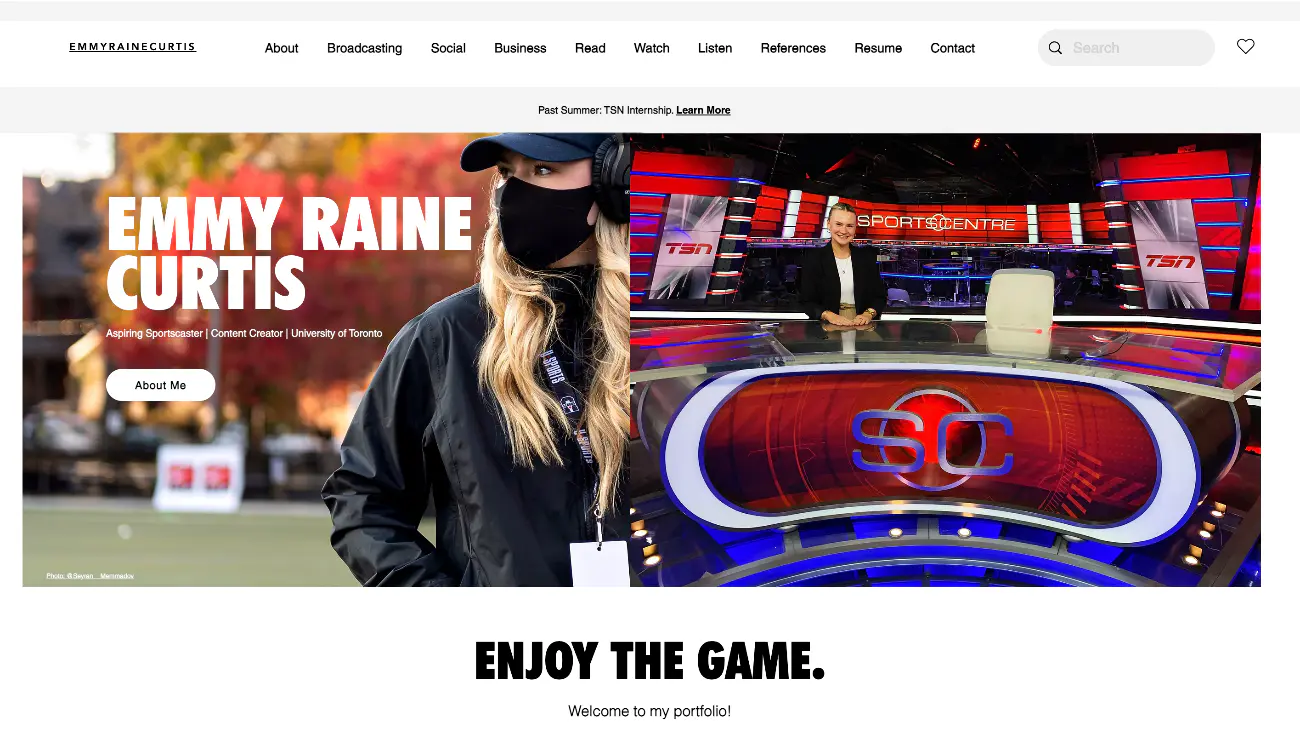Click the magnifying glass search icon

coord(1055,48)
